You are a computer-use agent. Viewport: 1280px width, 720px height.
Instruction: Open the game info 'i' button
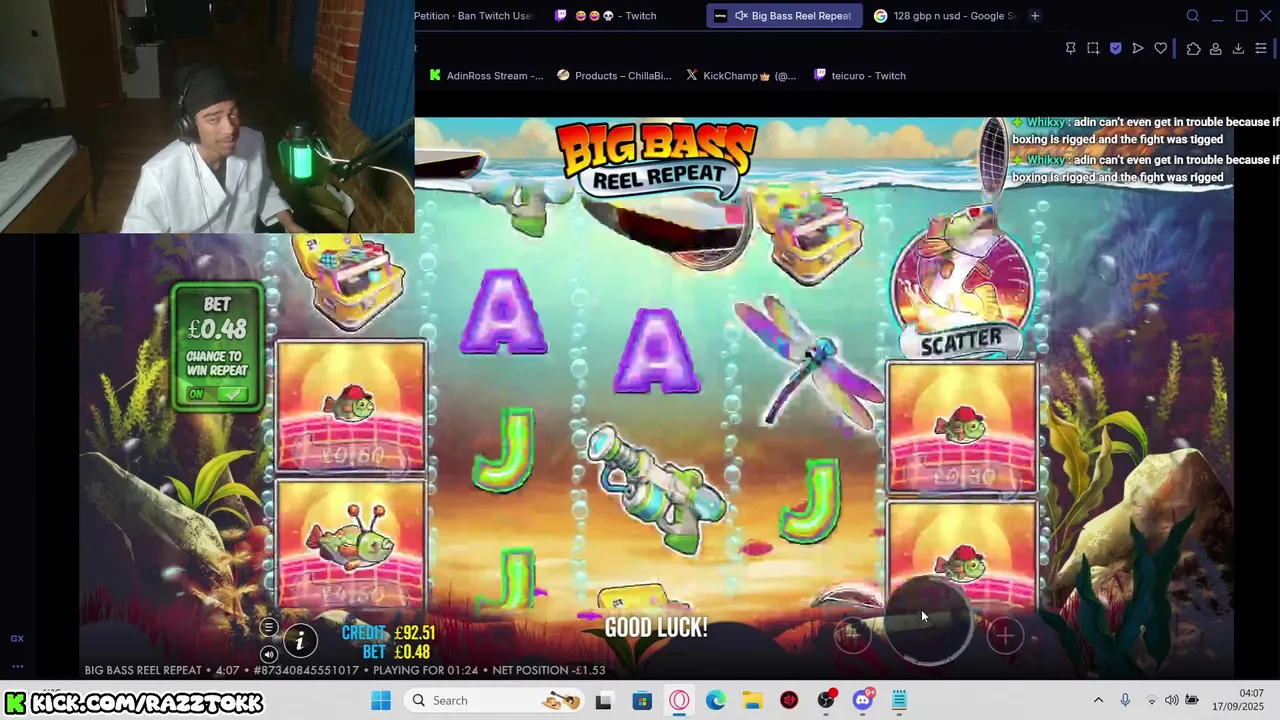pyautogui.click(x=299, y=641)
